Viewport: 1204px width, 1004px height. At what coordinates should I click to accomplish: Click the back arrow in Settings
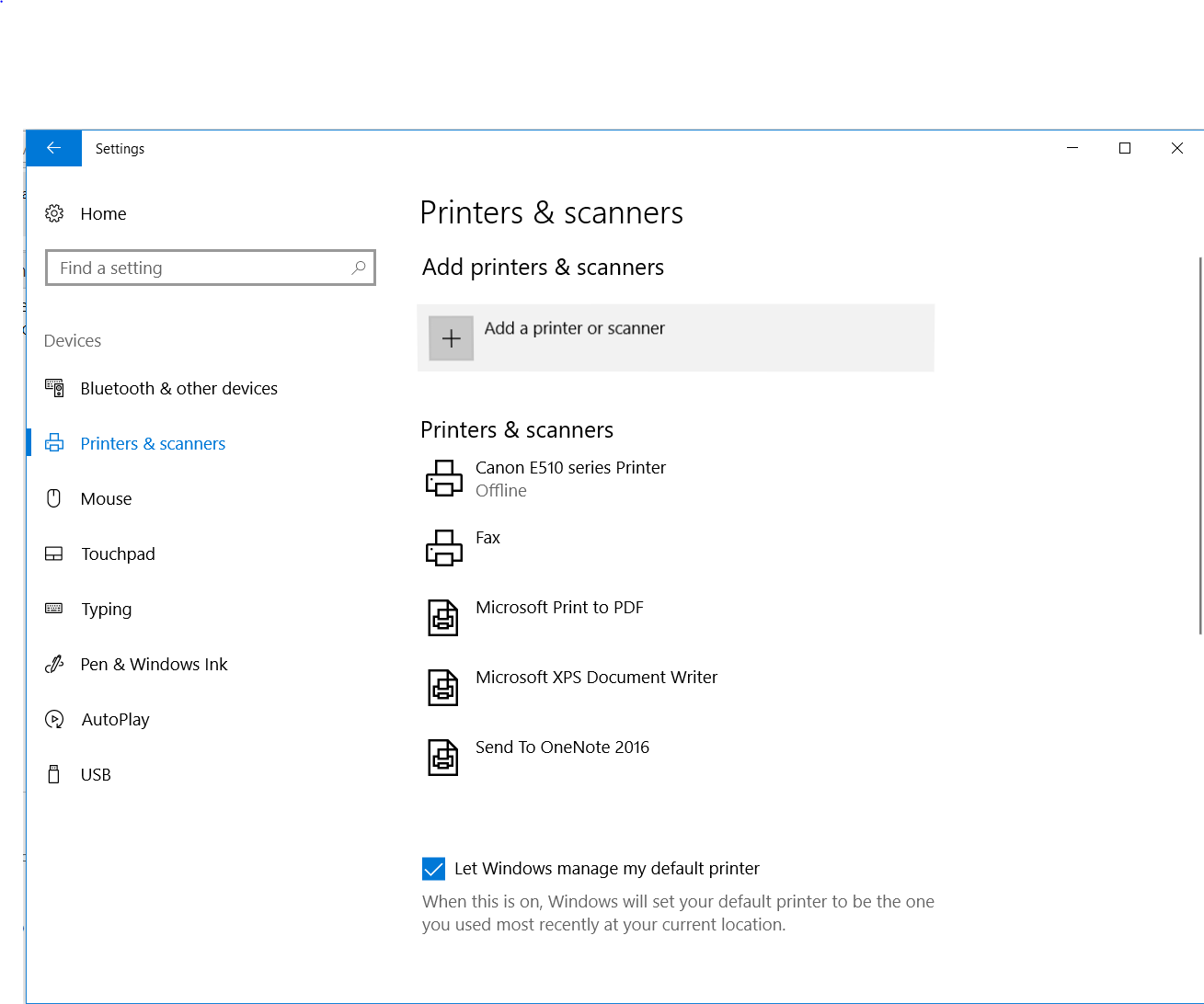pyautogui.click(x=53, y=148)
